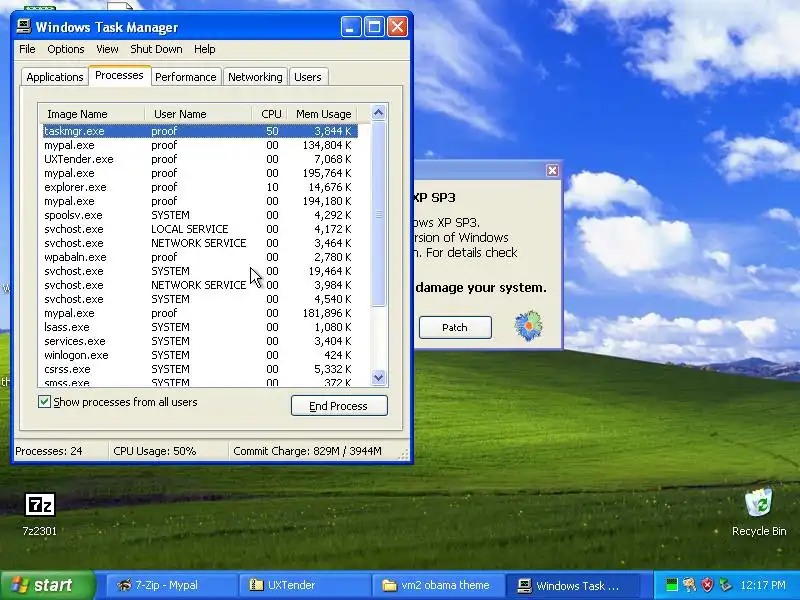Viewport: 800px width, 600px height.
Task: Sort by Image Name column header
Action: (92, 114)
